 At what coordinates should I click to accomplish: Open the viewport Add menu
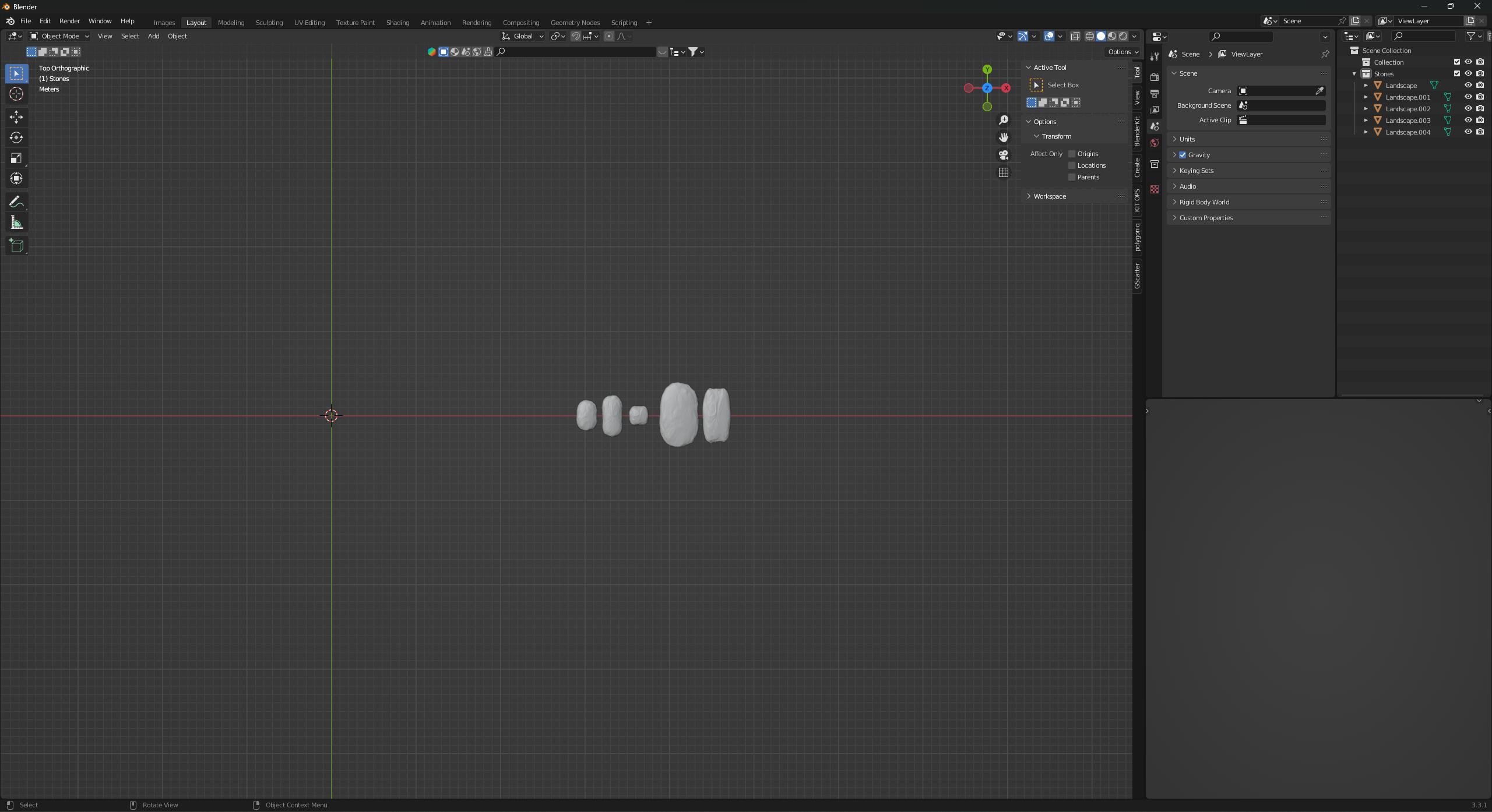pos(153,36)
